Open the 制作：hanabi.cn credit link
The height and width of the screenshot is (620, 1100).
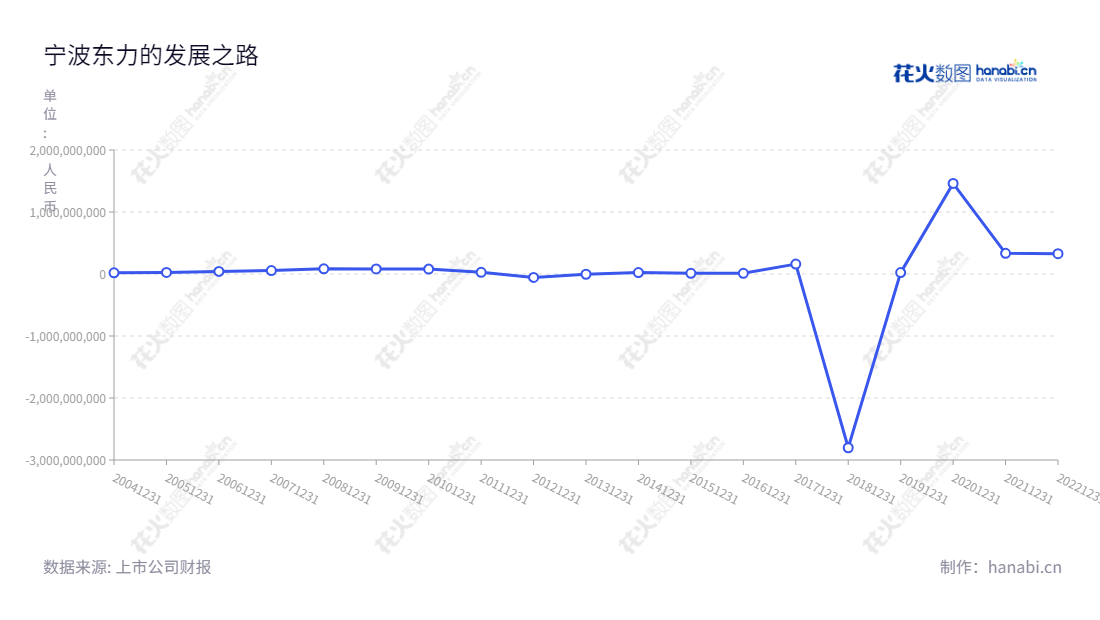pos(1000,567)
